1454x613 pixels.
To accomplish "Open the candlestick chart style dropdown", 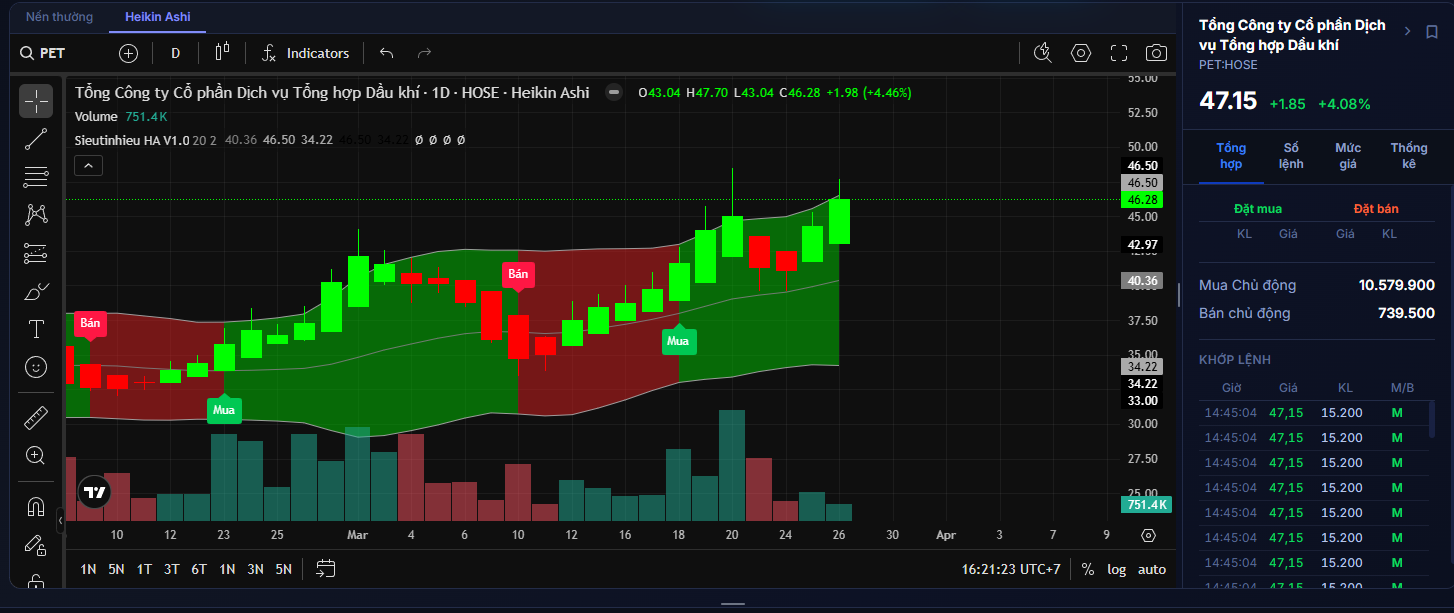I will [222, 54].
